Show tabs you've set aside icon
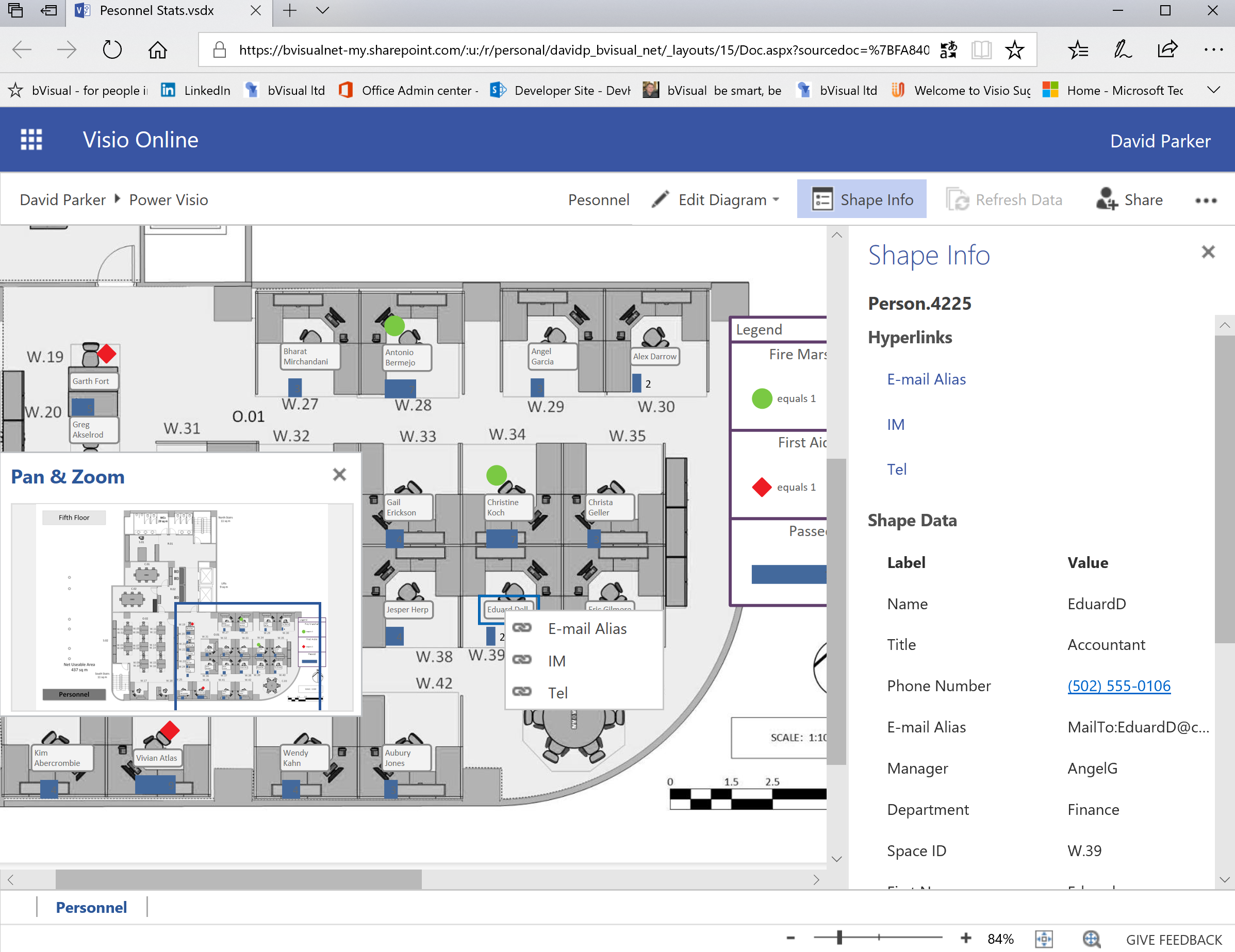Screen dimensions: 1235x952 (15, 10)
